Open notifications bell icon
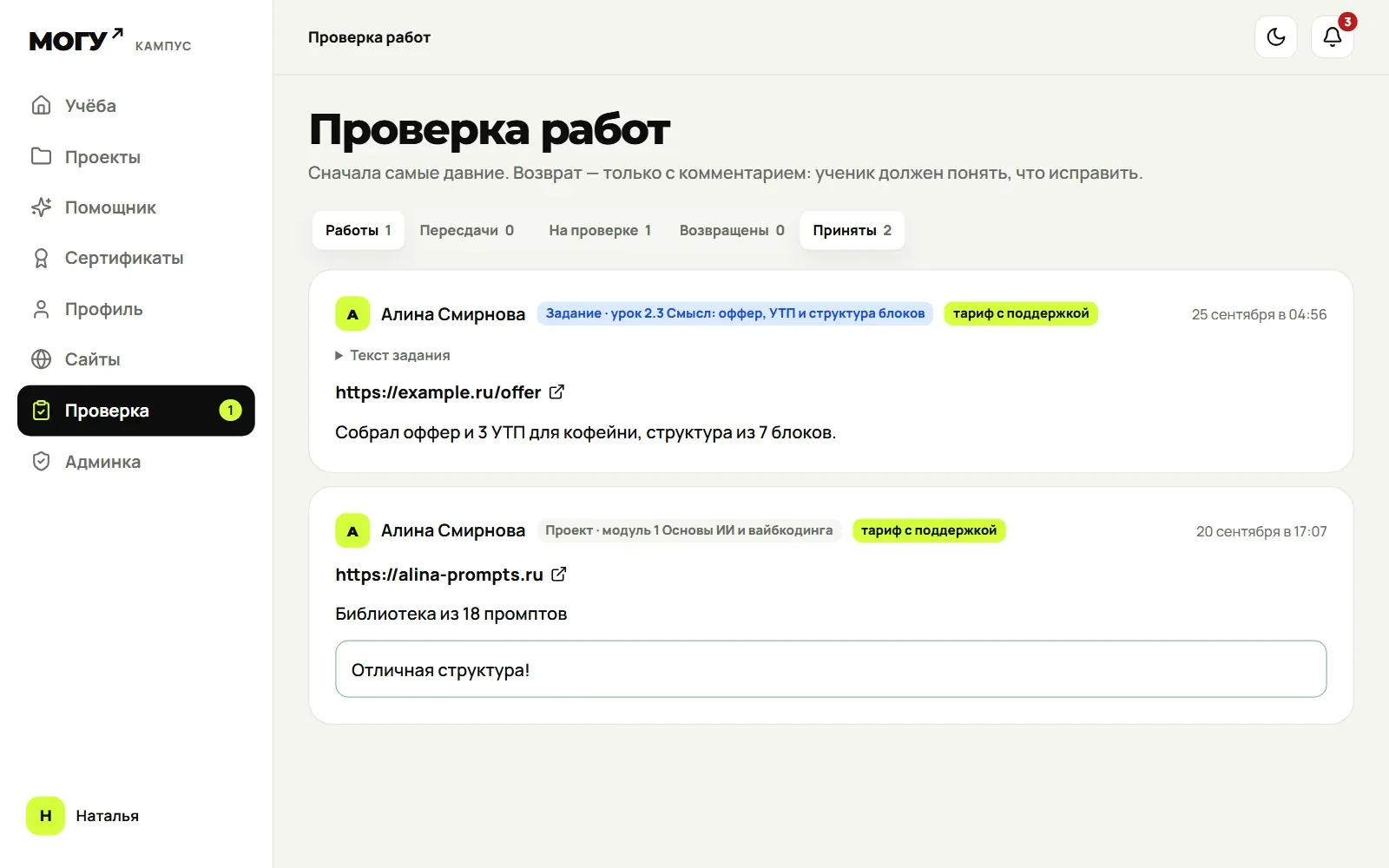 click(1332, 36)
